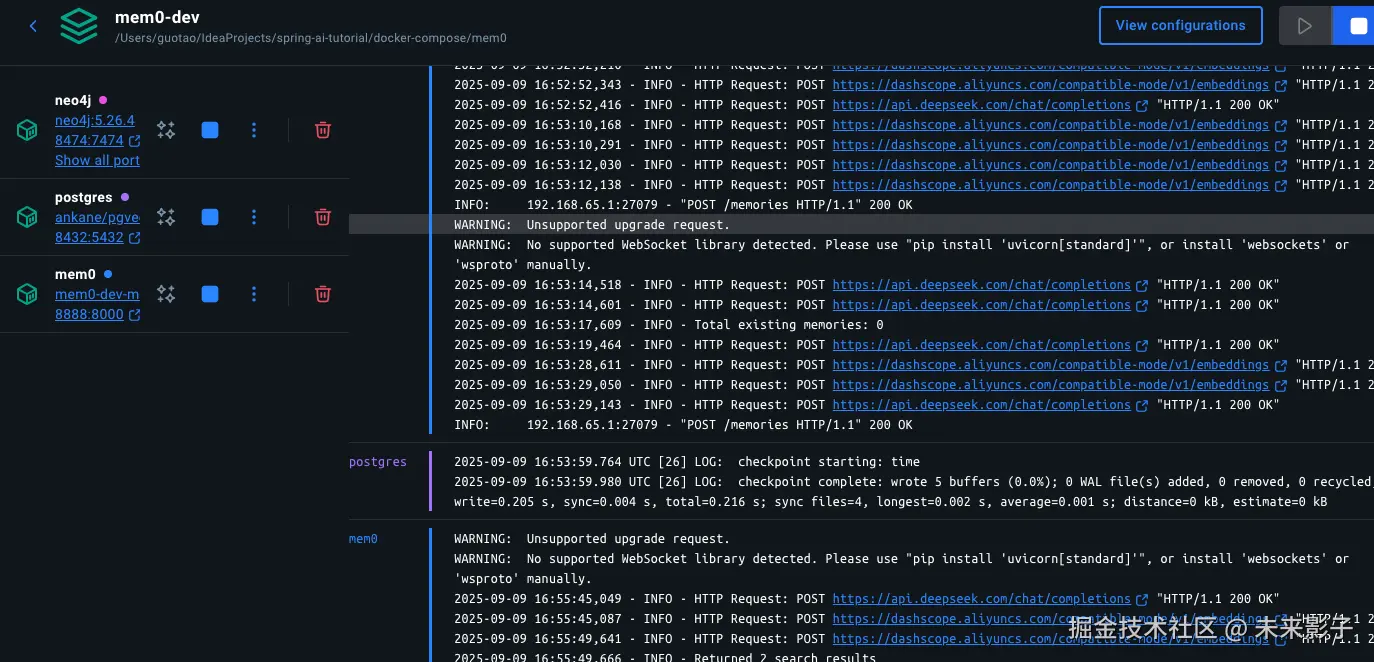The width and height of the screenshot is (1374, 662).
Task: Open deepseek link in 16:55:45,049 log line
Action: point(981,599)
